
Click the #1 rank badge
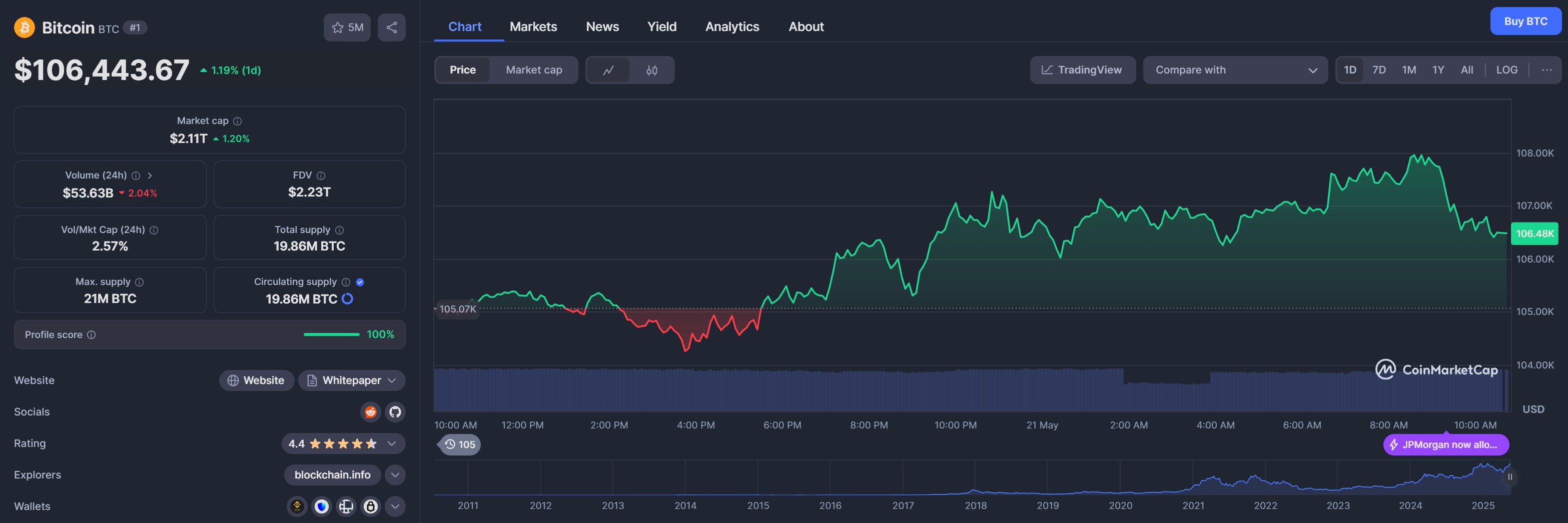135,27
